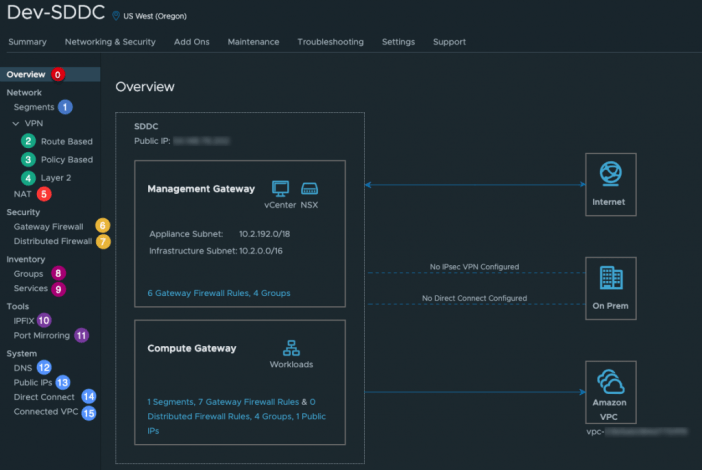Open Direct Connect under System
Image resolution: width=702 pixels, height=470 pixels.
point(44,397)
